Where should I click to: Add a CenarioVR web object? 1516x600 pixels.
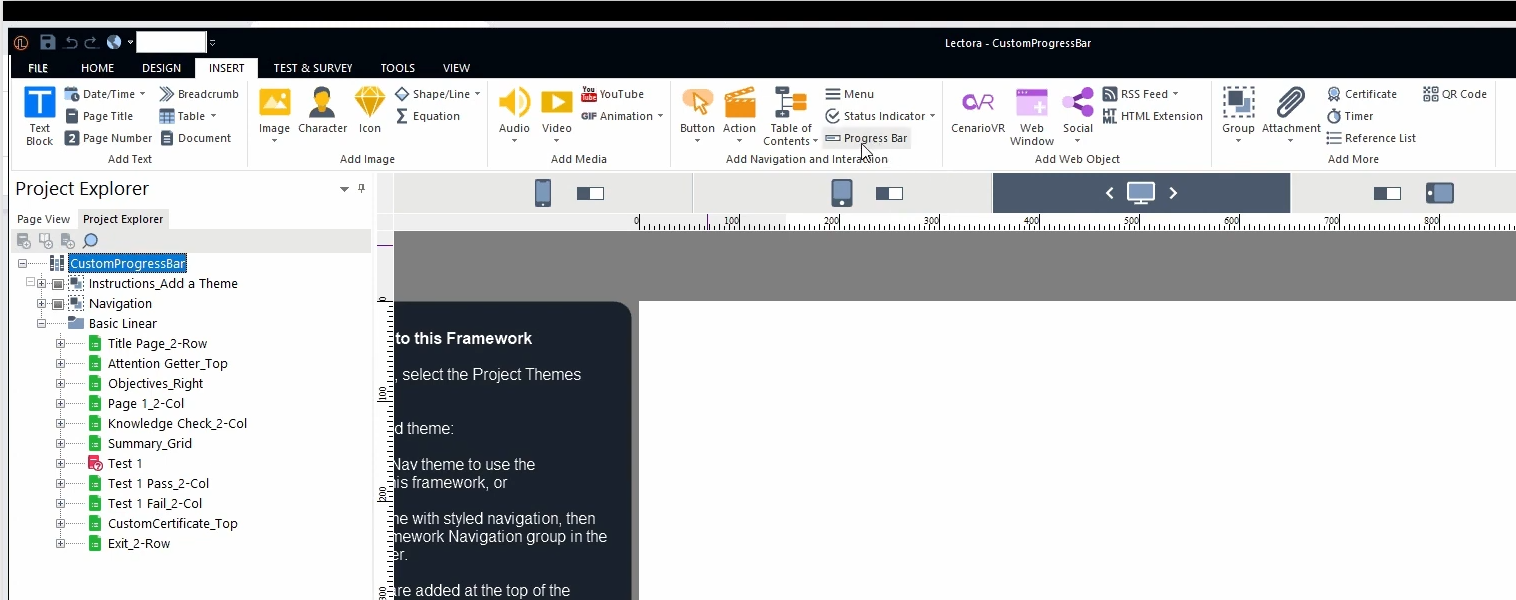point(977,110)
